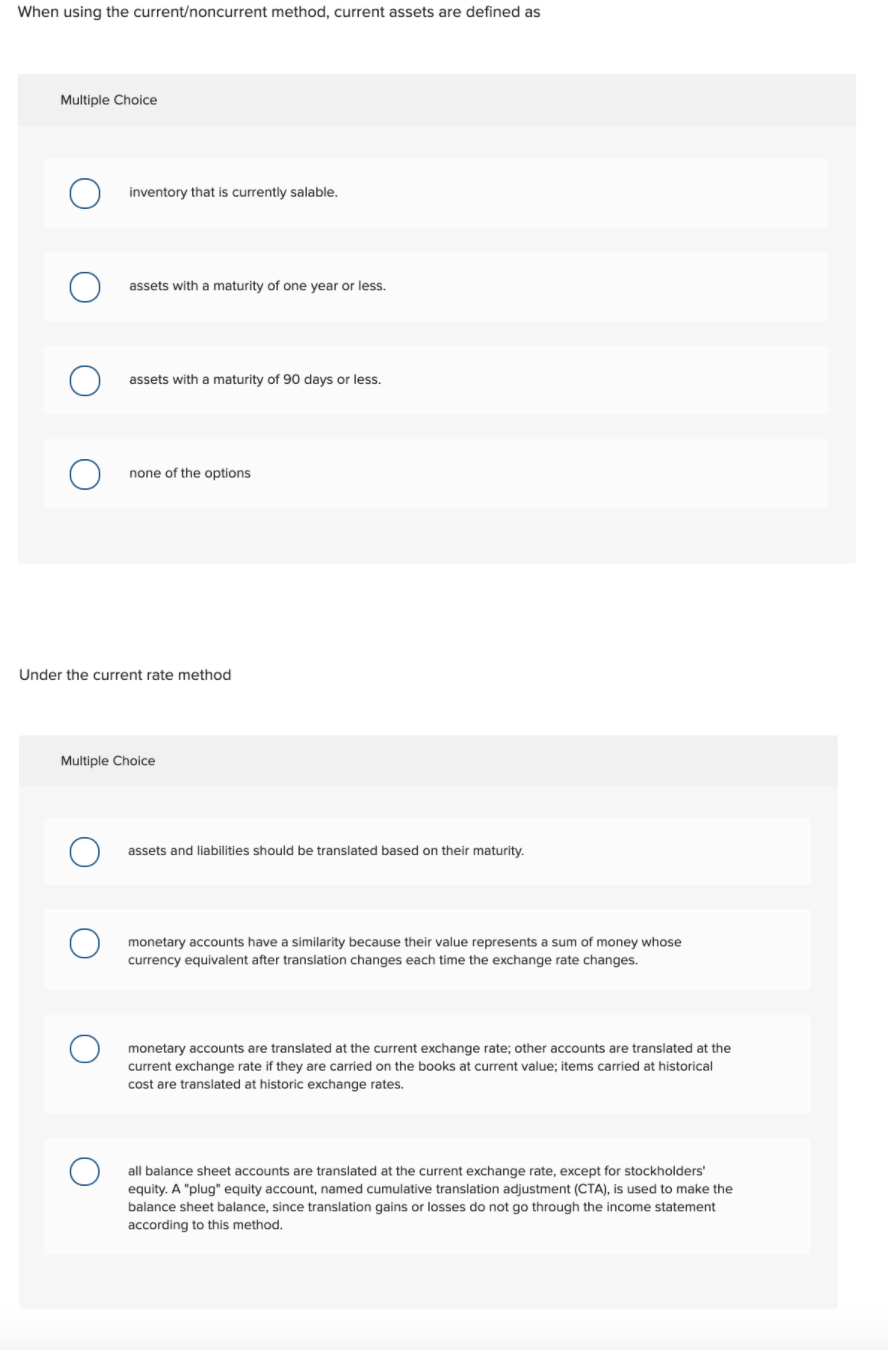Click the second question's Multiple Choice header
Image resolution: width=888 pixels, height=1350 pixels.
pyautogui.click(x=108, y=761)
